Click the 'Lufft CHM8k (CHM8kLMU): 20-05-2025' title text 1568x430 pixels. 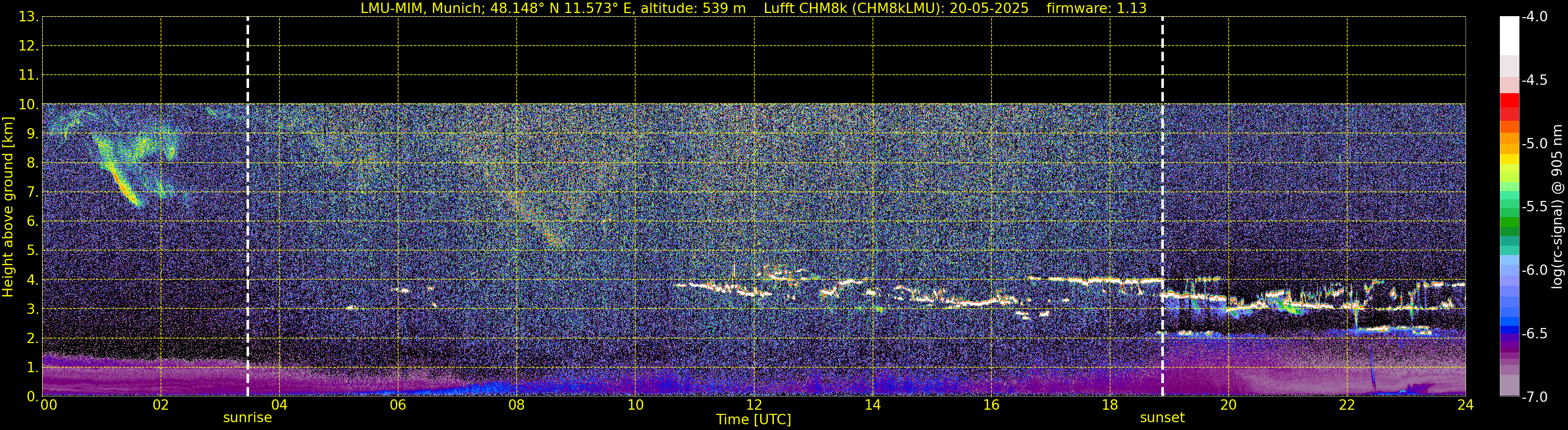pyautogui.click(x=896, y=8)
